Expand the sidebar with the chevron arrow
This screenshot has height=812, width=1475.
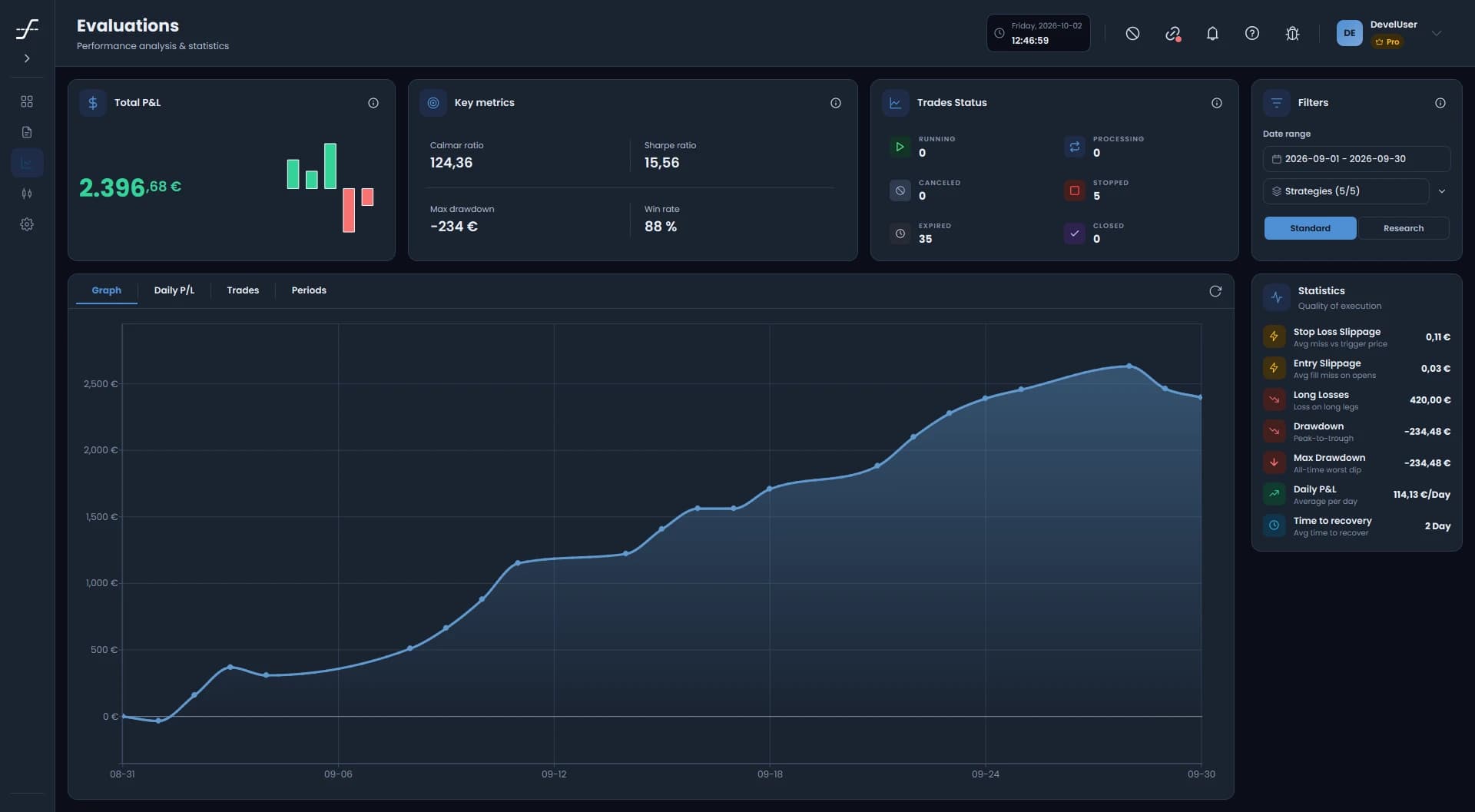point(27,58)
